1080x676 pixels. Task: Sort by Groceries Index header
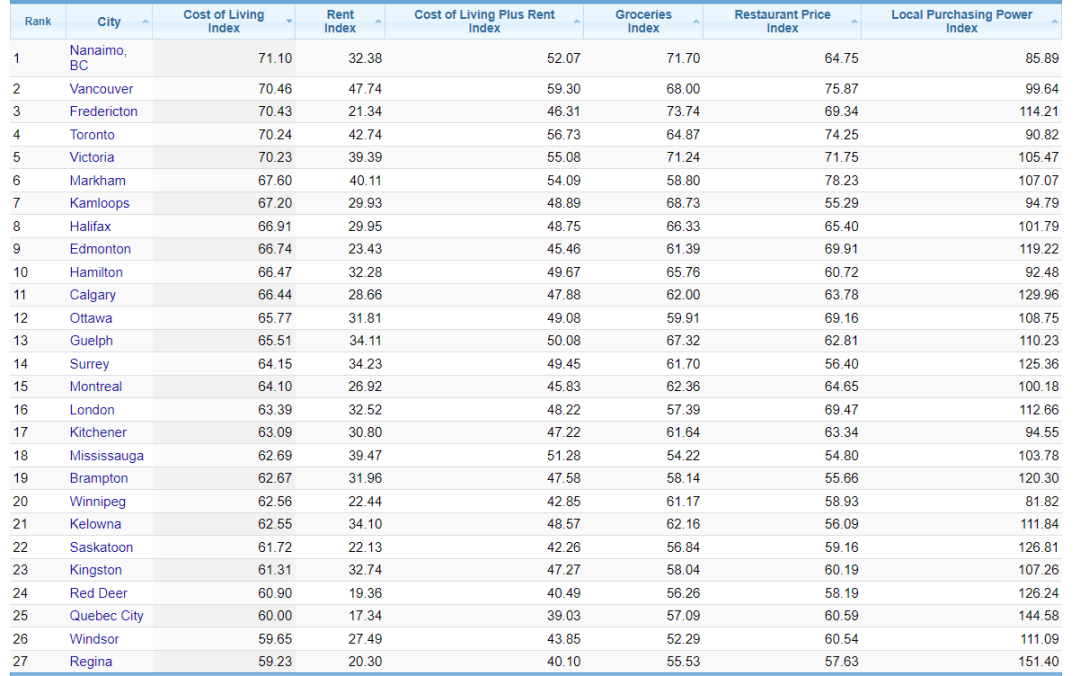click(643, 21)
